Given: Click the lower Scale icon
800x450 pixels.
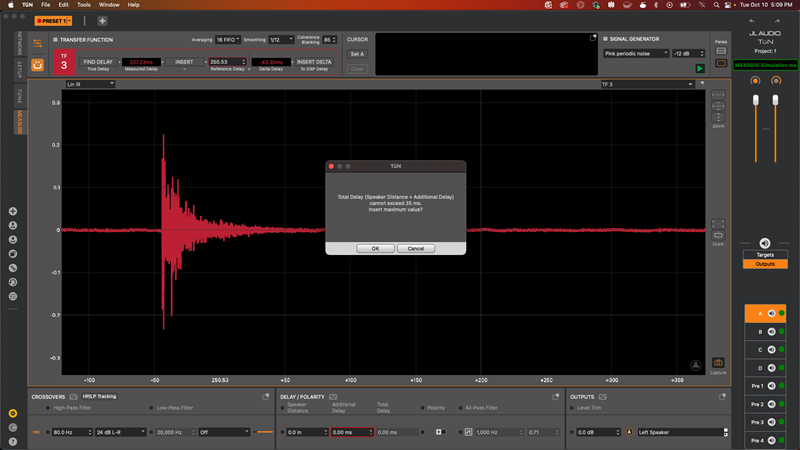Looking at the screenshot, I should 718,235.
